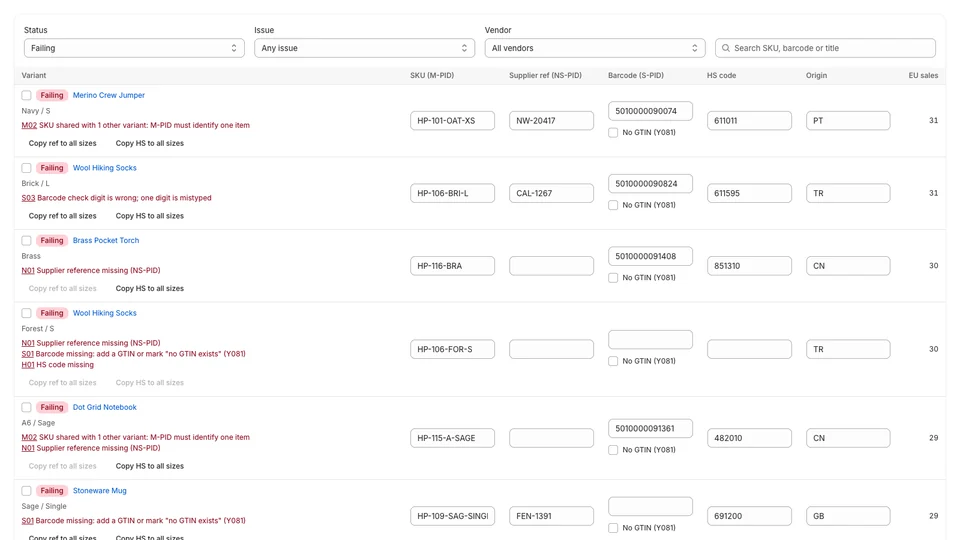Edit the HS code field 691200

pyautogui.click(x=749, y=516)
